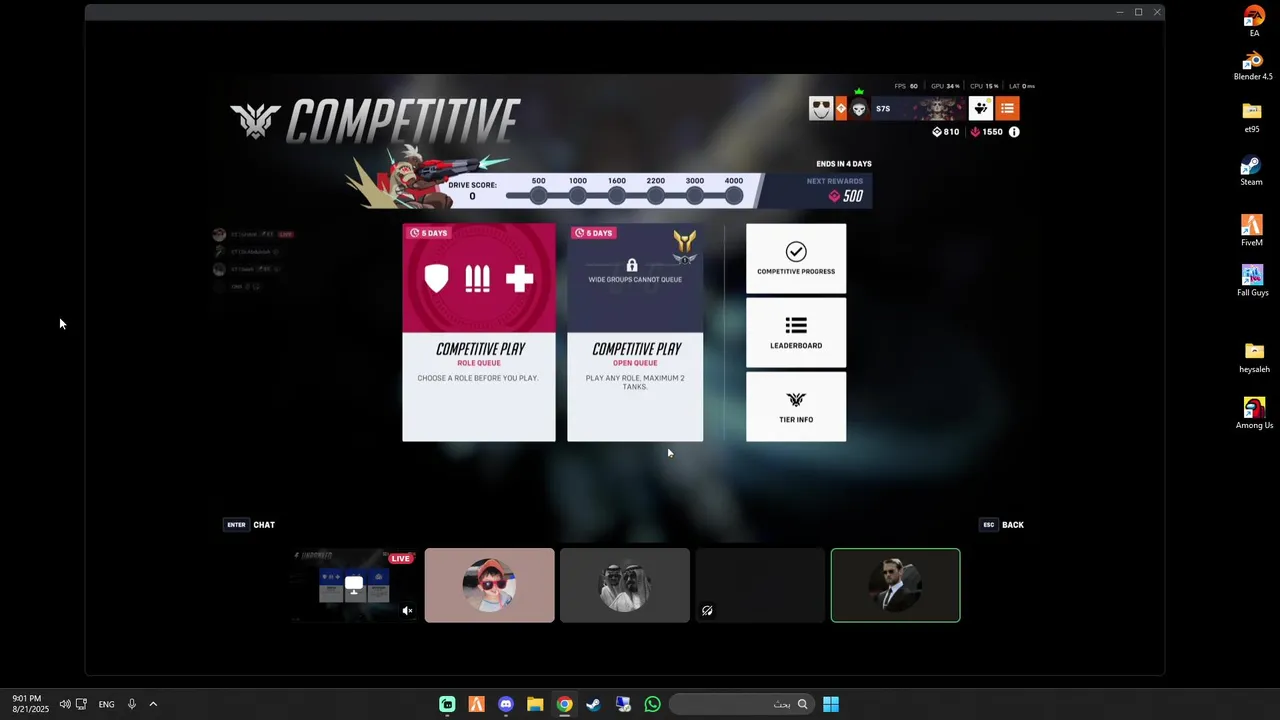Select Competitive Play Open Queue card
This screenshot has height=720, width=1280.
tap(635, 332)
